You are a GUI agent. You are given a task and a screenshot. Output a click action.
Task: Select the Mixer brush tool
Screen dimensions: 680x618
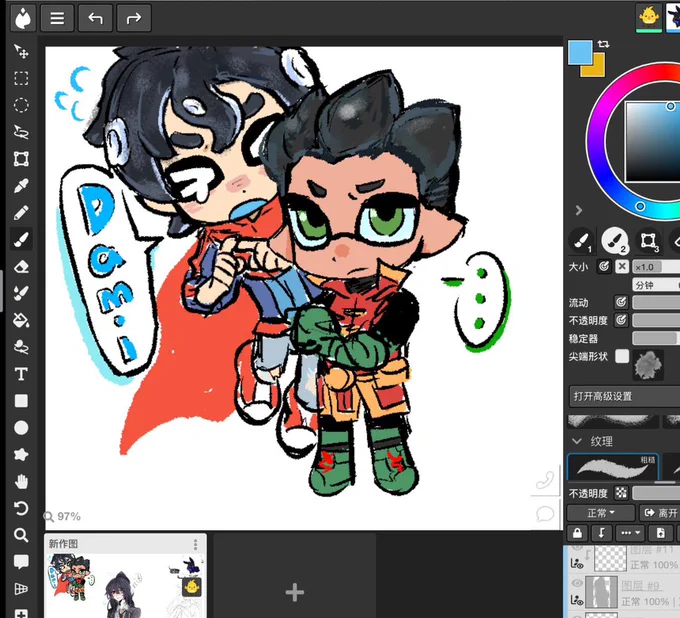21,293
